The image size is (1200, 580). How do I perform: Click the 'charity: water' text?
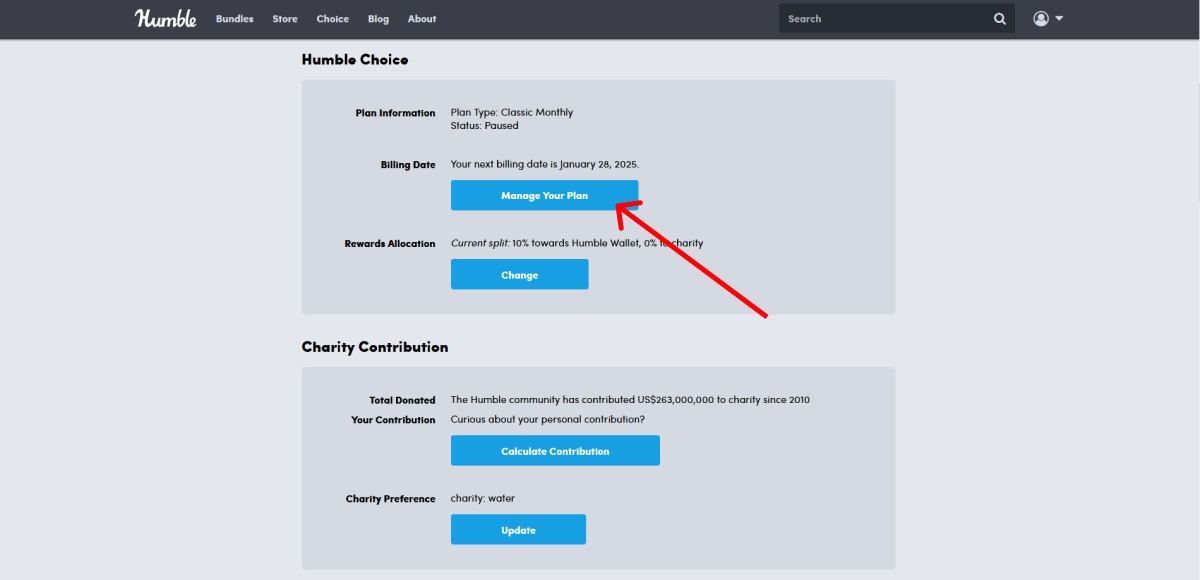pyautogui.click(x=483, y=498)
